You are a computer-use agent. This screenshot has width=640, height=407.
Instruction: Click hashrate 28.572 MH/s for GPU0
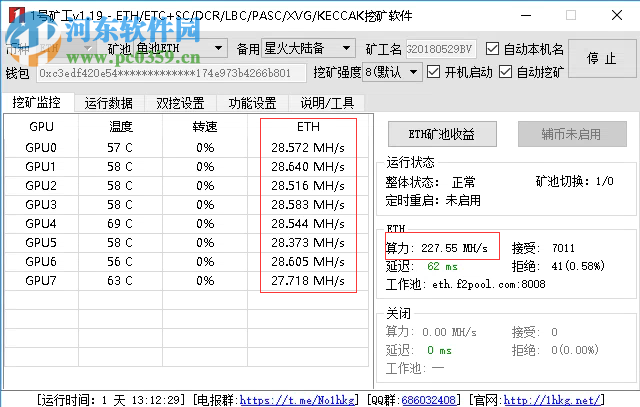(308, 147)
